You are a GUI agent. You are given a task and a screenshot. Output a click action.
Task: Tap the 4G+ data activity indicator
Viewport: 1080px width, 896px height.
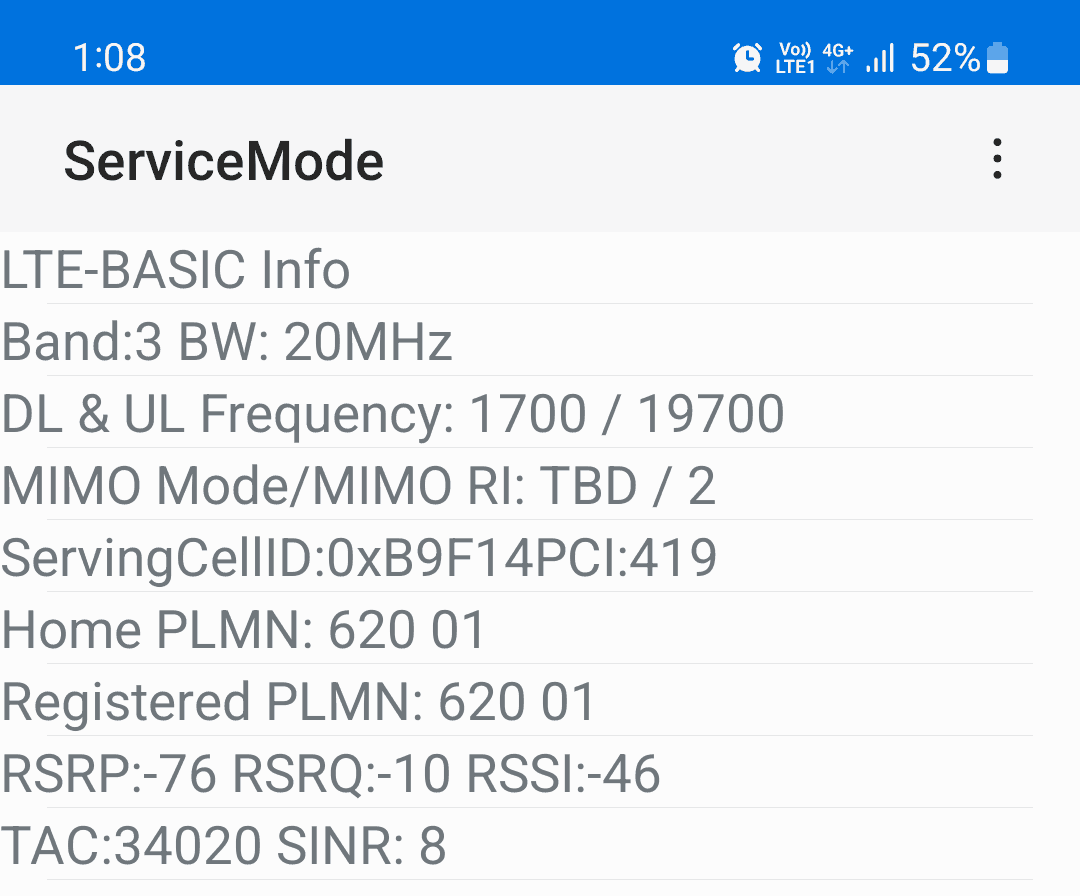836,48
